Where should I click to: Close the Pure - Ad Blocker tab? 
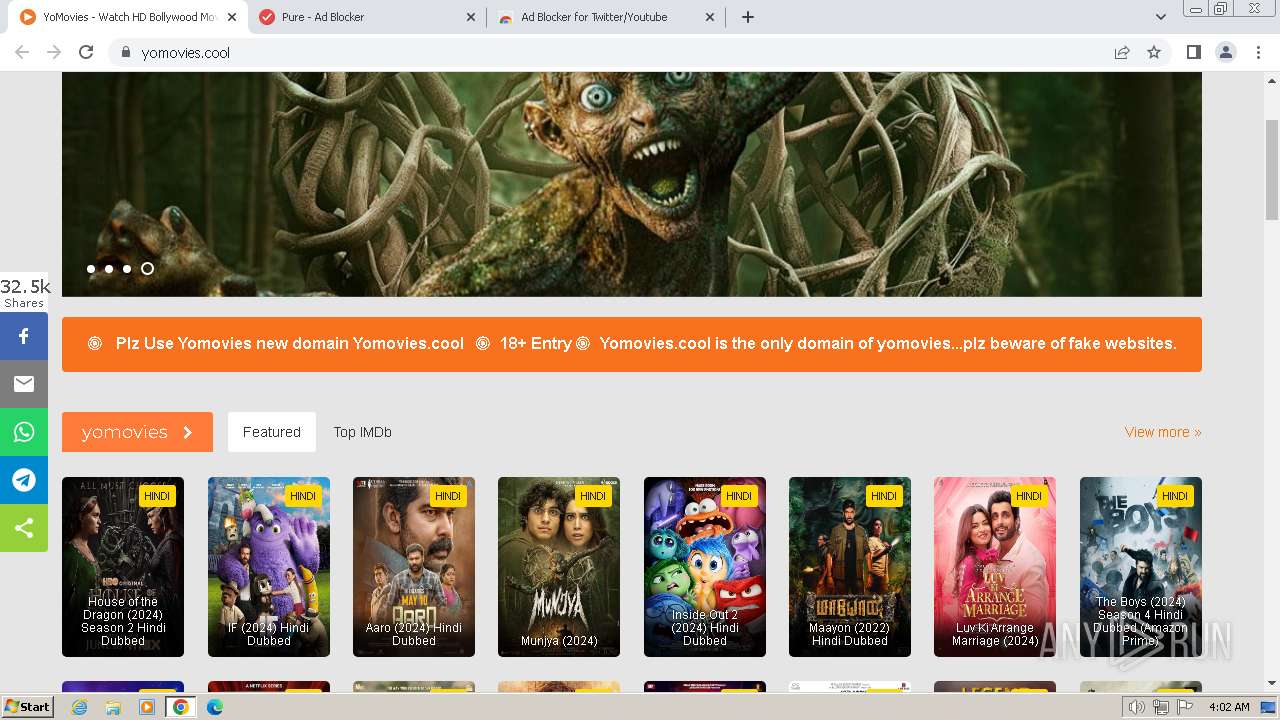click(472, 17)
